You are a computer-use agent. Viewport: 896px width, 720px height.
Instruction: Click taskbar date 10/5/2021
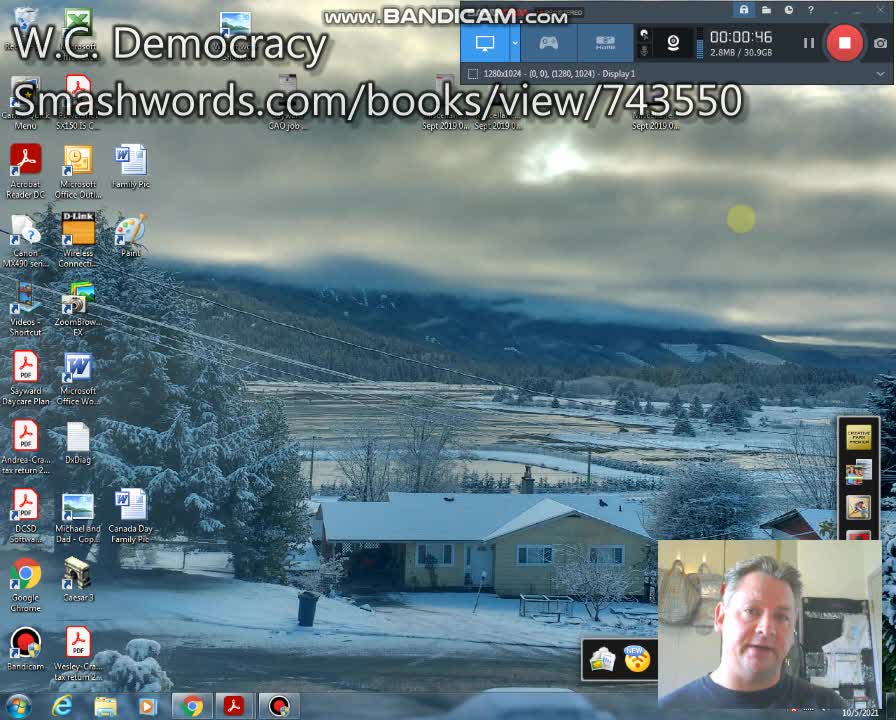click(860, 713)
